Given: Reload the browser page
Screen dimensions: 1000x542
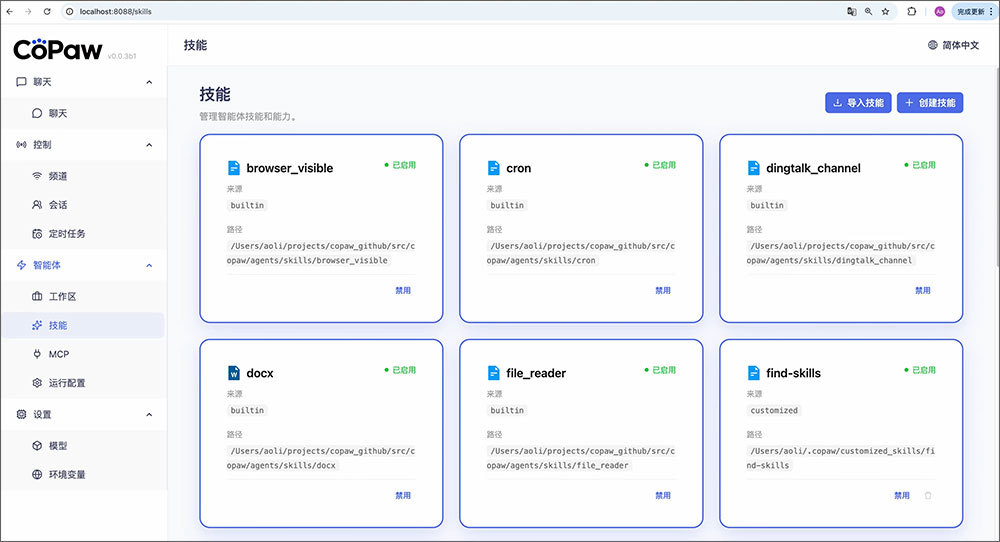Looking at the screenshot, I should tap(47, 11).
